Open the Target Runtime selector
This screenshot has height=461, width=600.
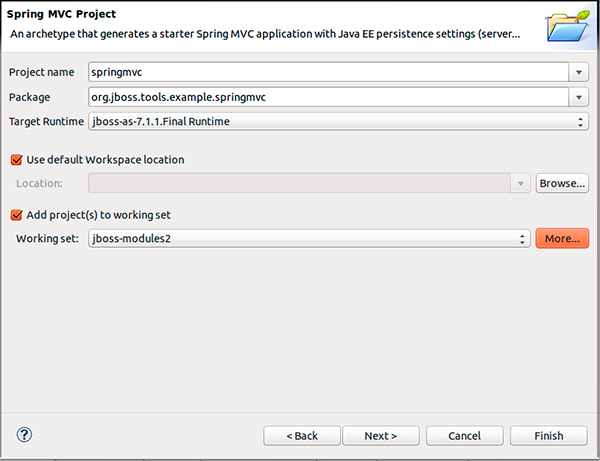click(338, 122)
